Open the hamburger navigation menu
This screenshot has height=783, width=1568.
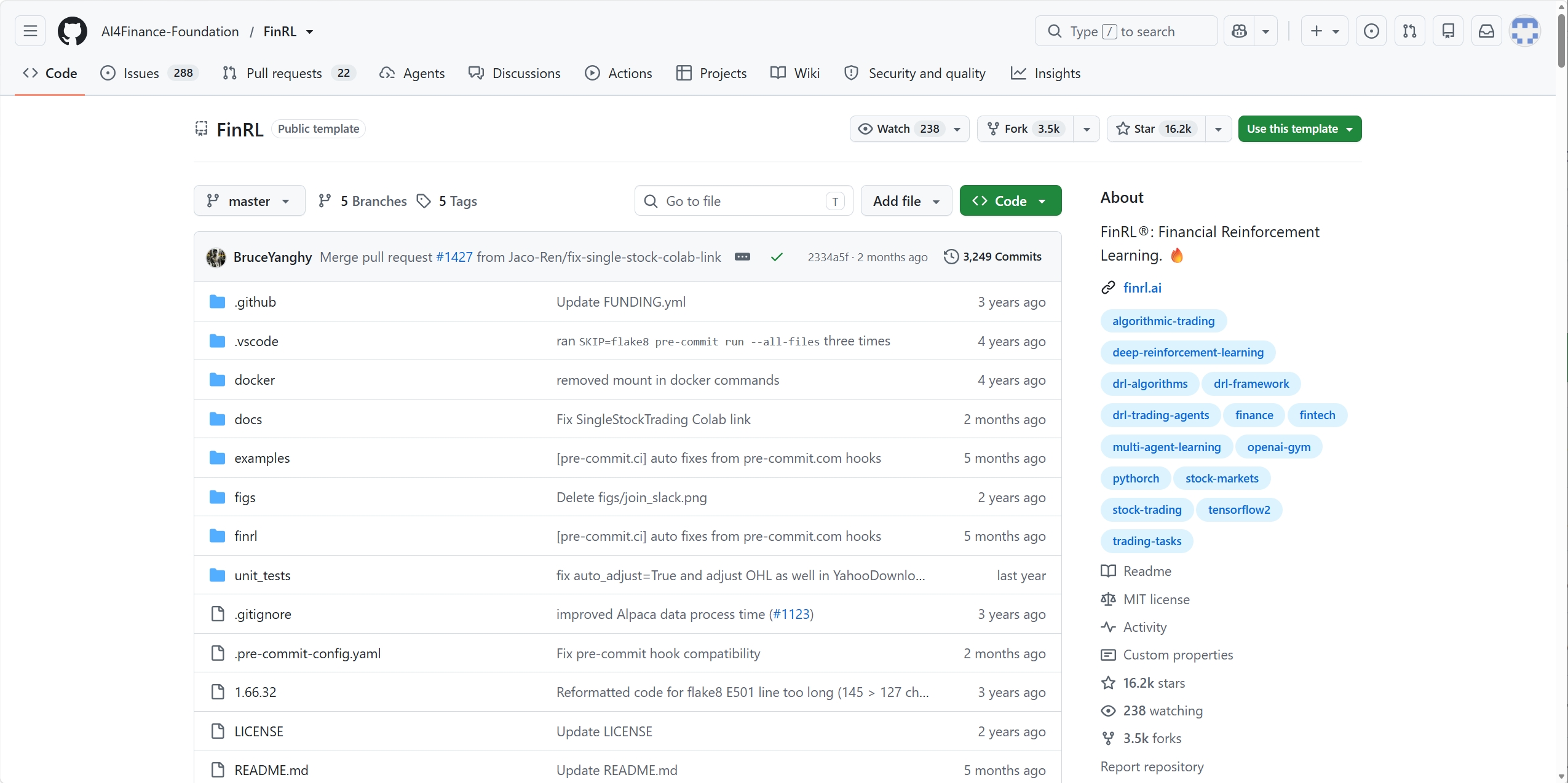pos(30,31)
